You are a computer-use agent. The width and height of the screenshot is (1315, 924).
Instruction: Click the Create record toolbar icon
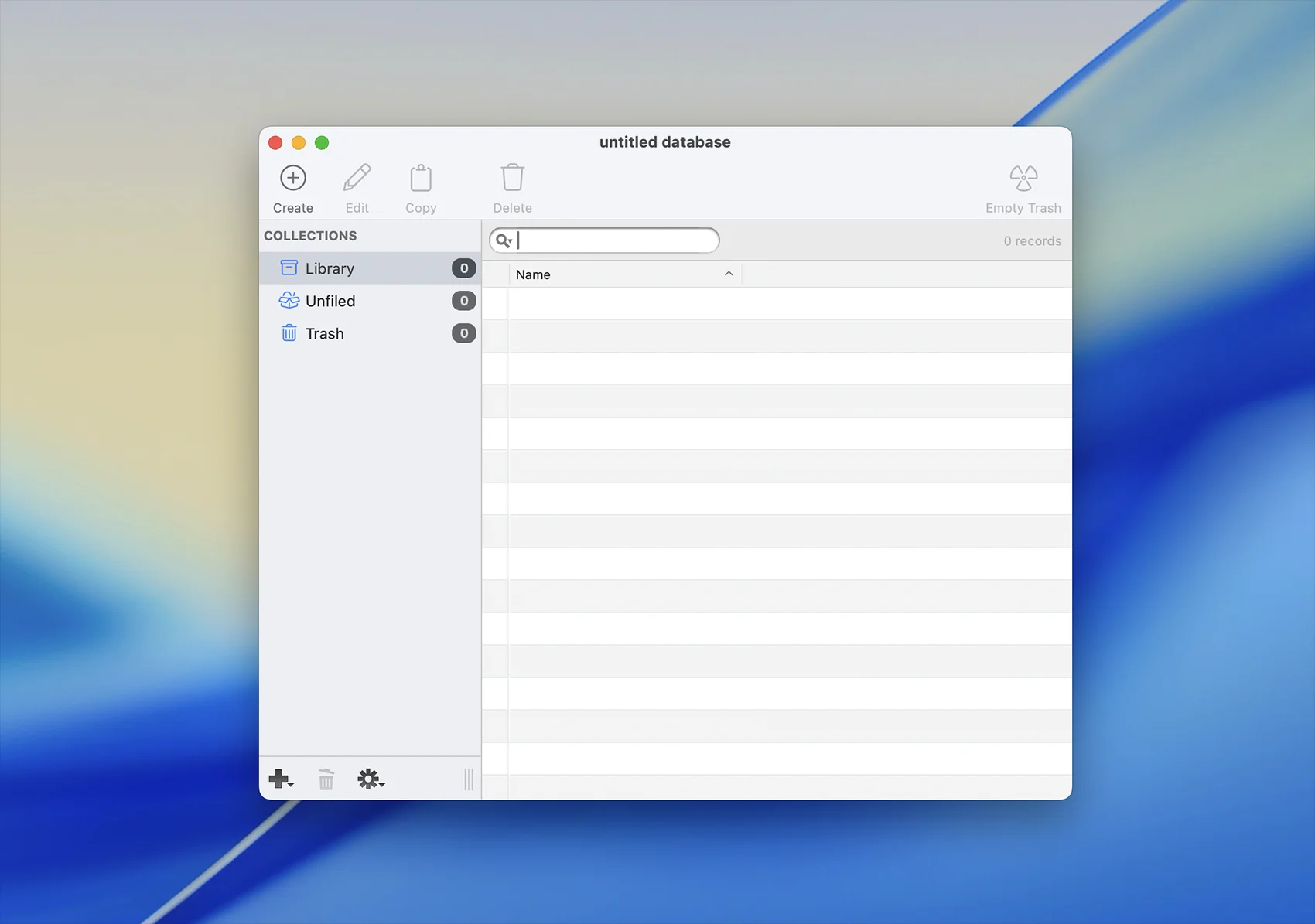pyautogui.click(x=292, y=179)
